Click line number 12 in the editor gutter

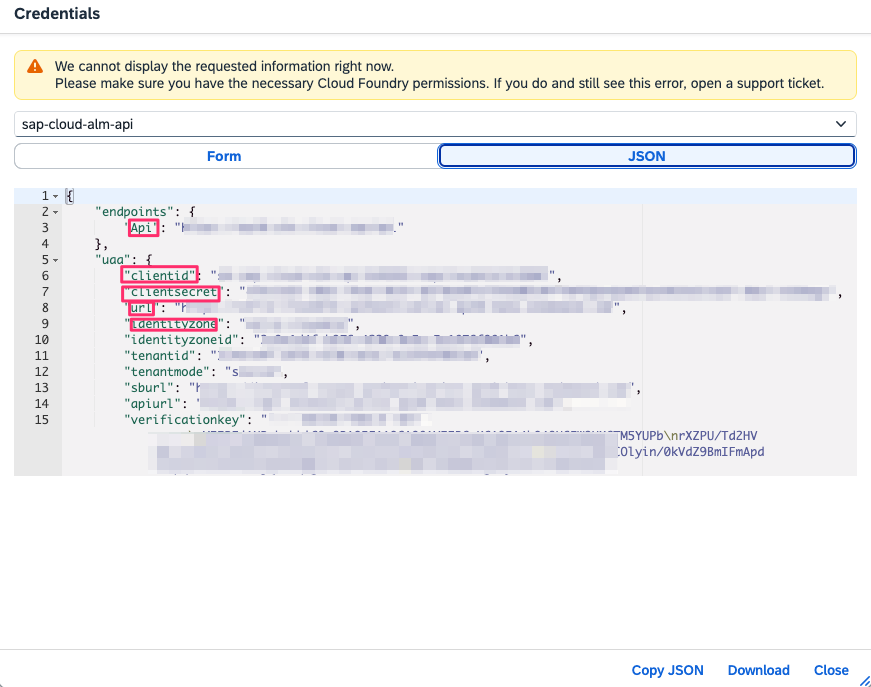click(x=41, y=372)
